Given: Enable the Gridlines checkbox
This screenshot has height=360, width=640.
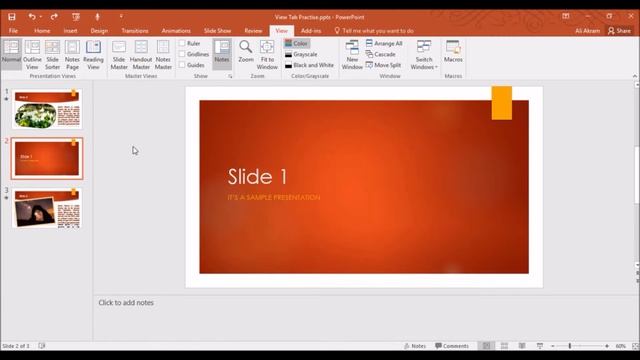Looking at the screenshot, I should coord(182,54).
